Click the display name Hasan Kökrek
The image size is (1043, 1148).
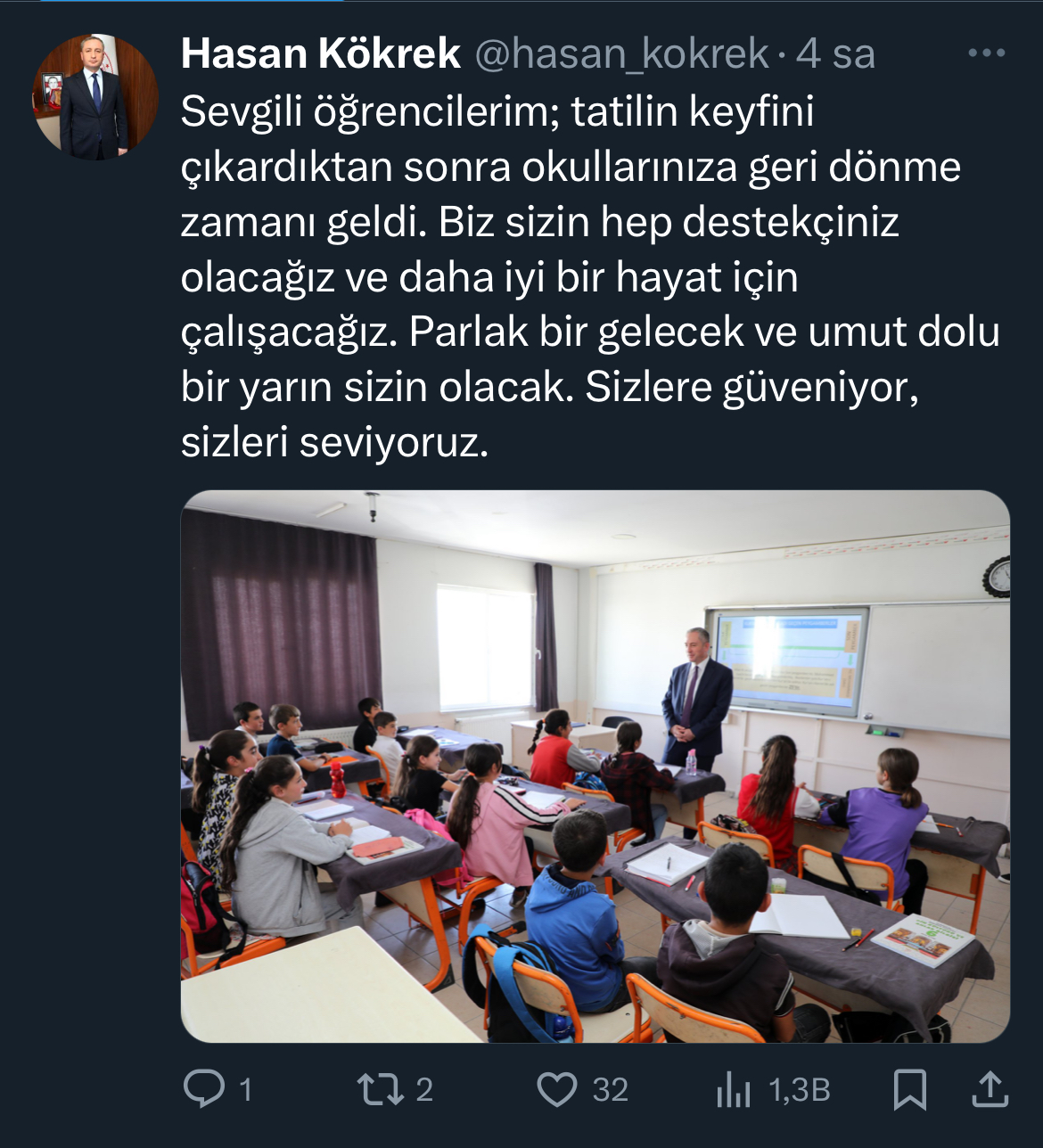(x=321, y=54)
